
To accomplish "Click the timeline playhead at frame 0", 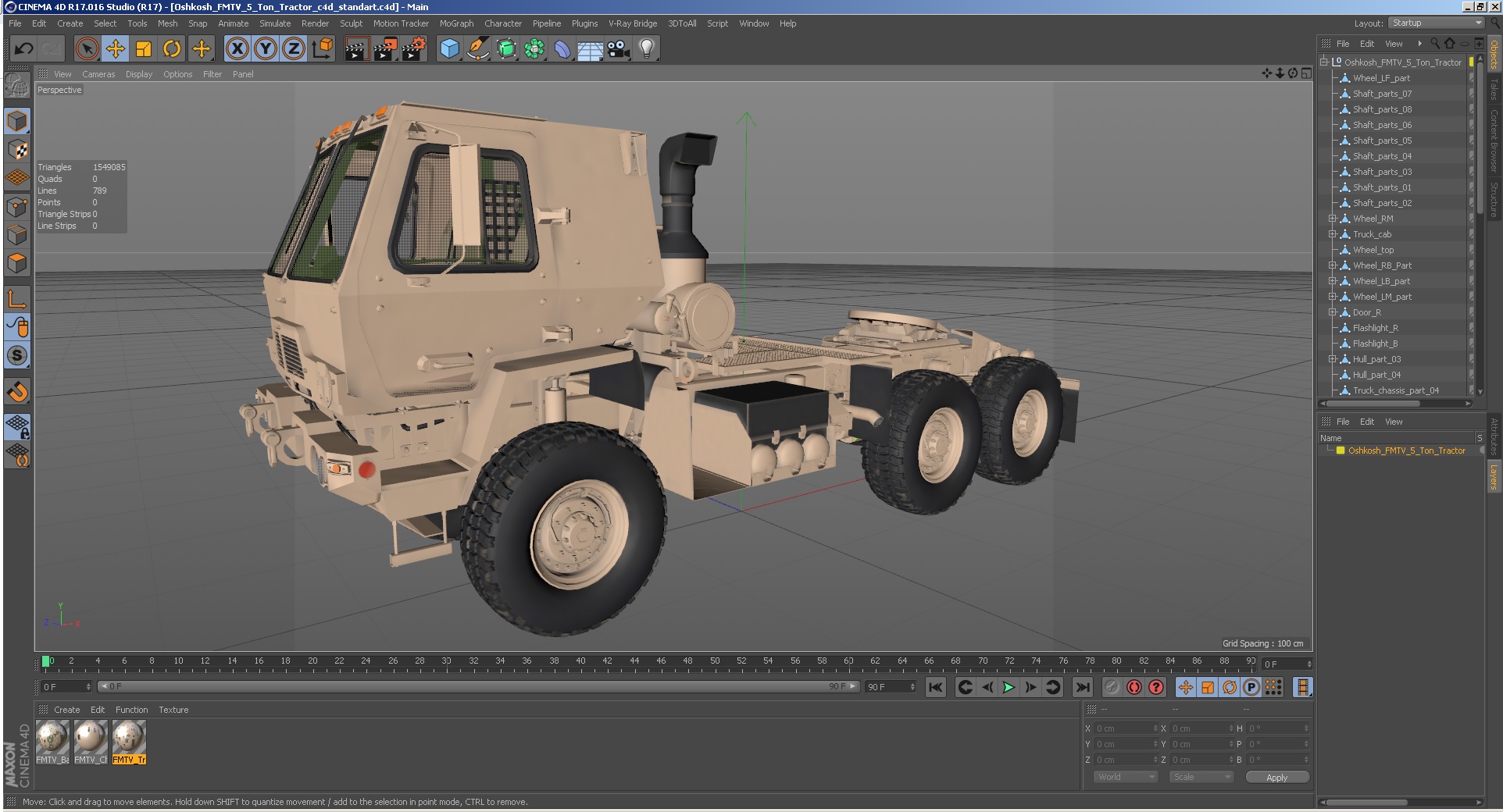I will (x=46, y=662).
